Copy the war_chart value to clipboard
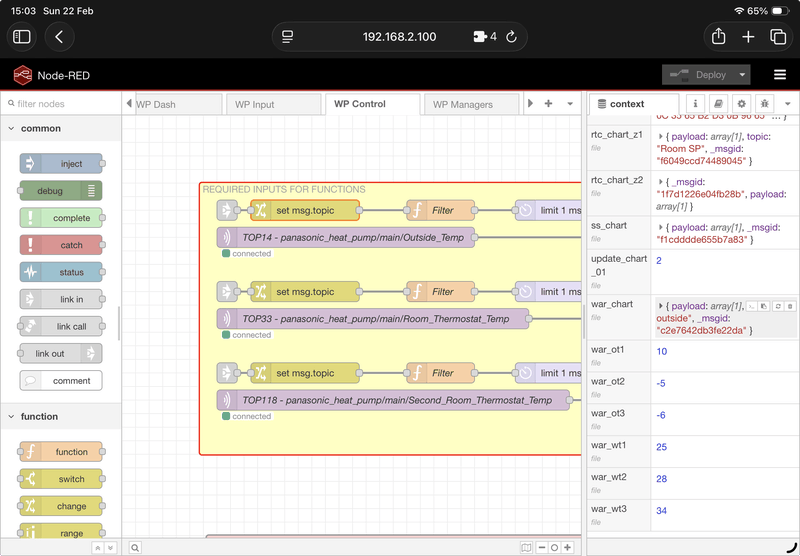 pyautogui.click(x=764, y=307)
